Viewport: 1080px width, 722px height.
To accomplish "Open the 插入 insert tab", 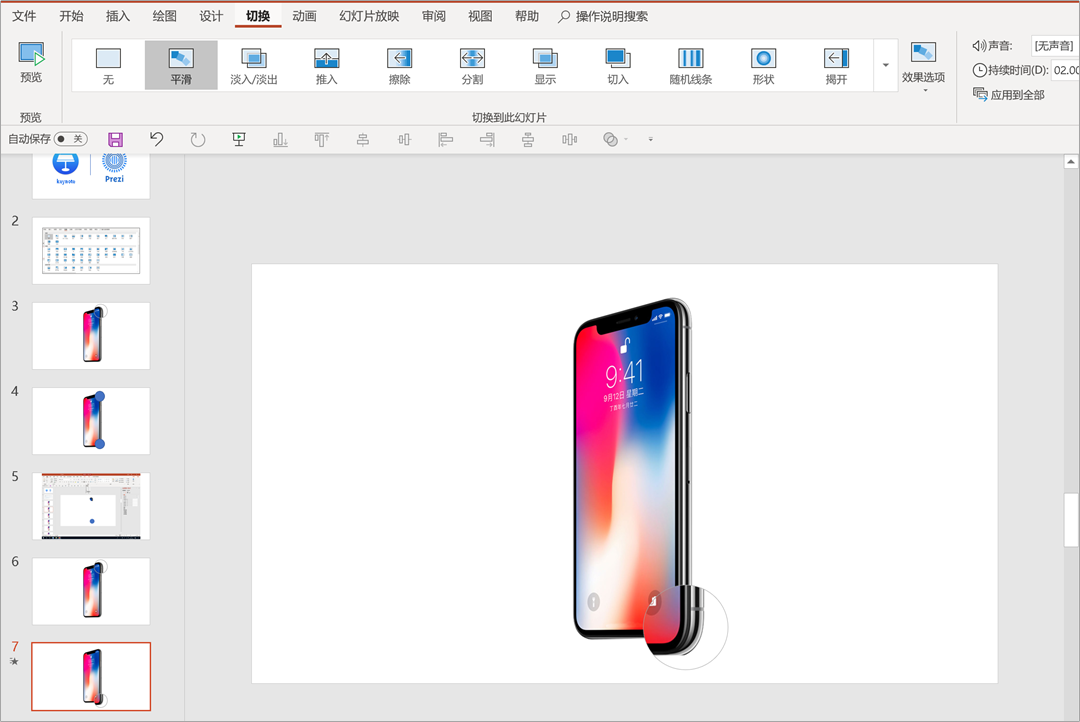I will coord(118,16).
